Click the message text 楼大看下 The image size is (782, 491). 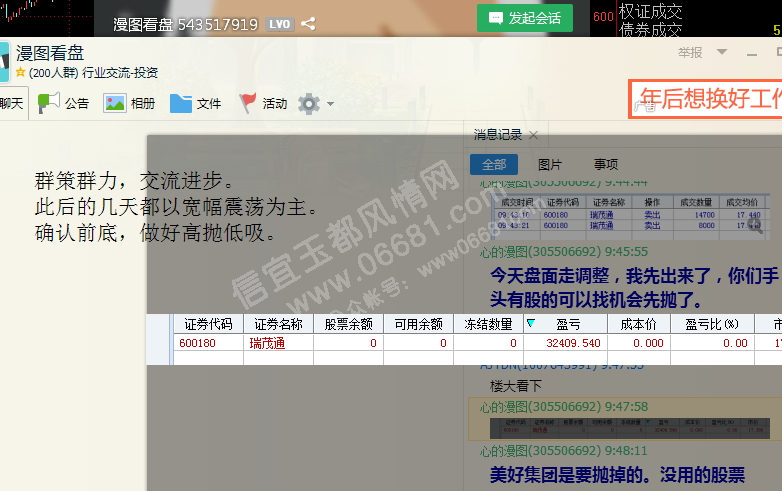click(x=516, y=386)
